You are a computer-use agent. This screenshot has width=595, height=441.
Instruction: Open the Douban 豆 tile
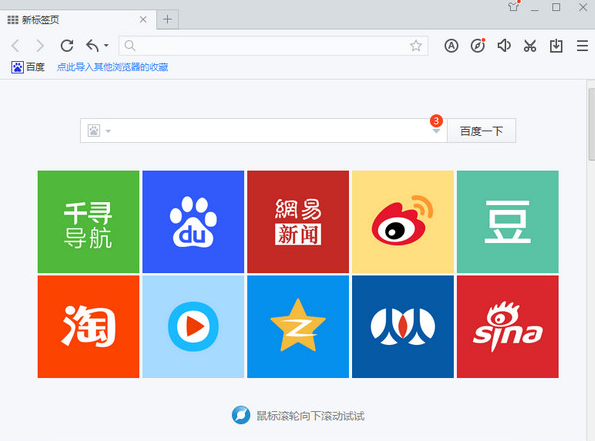(x=508, y=222)
